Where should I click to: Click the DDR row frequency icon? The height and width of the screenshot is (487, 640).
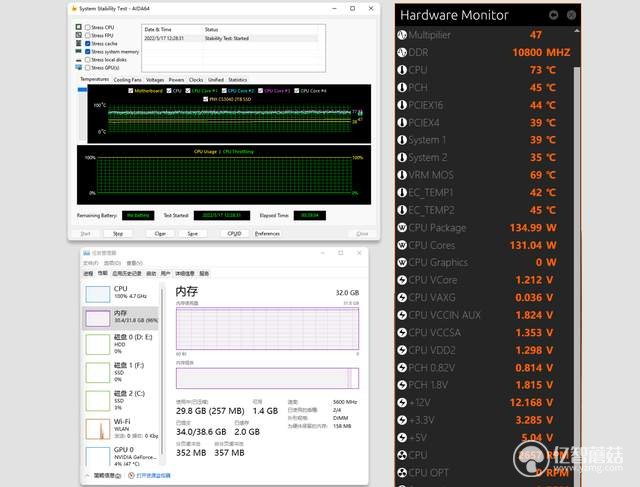pyautogui.click(x=402, y=52)
